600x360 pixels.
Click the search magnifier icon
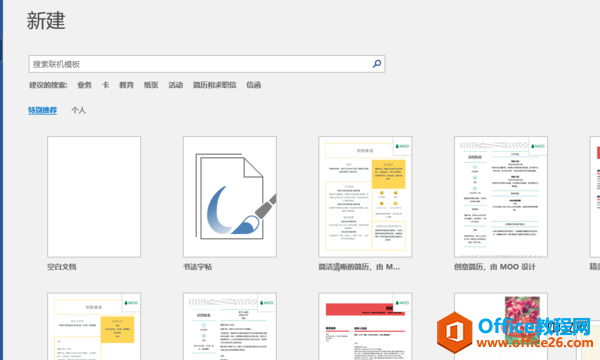point(377,64)
